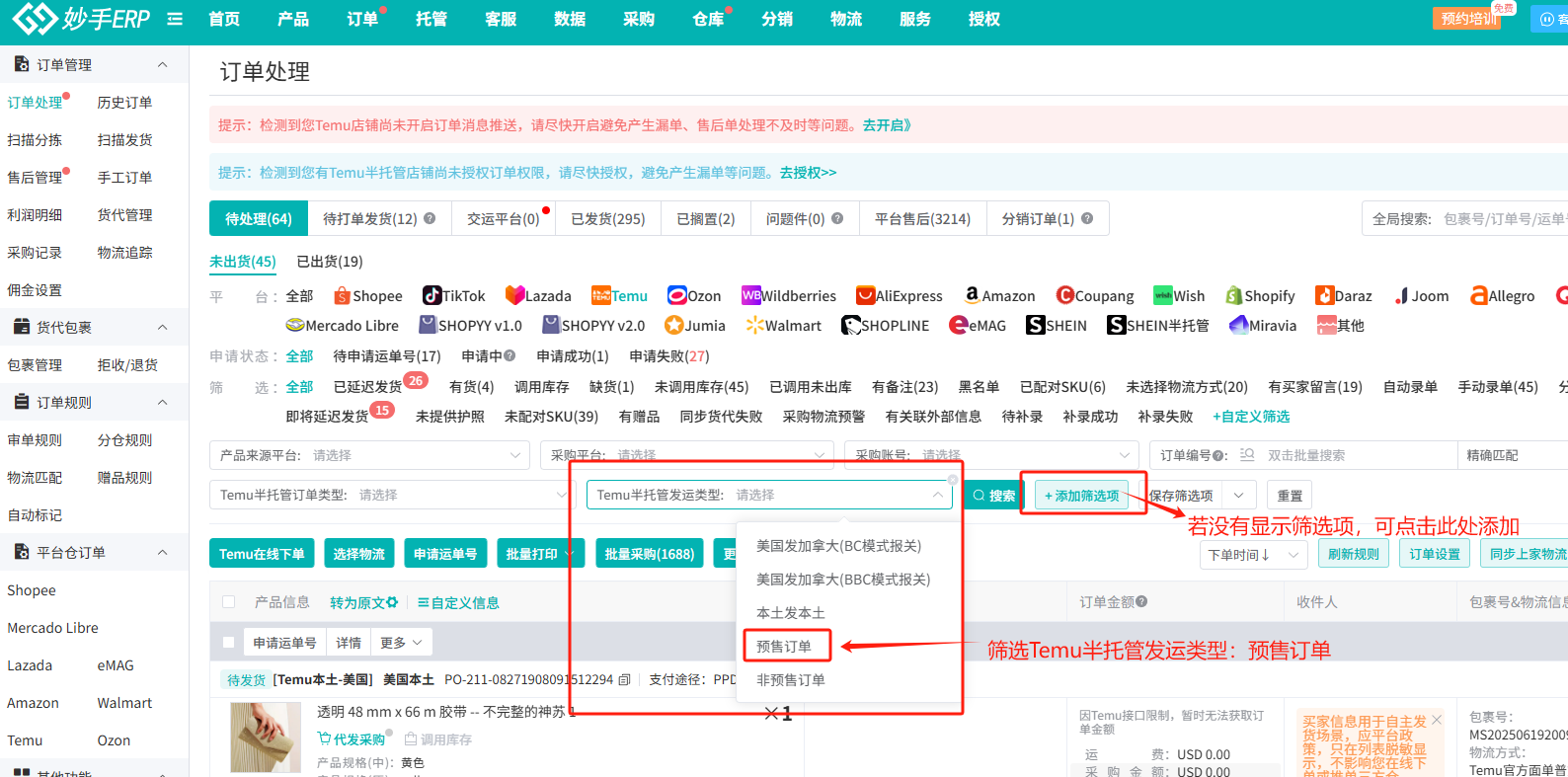Switch to the 已发货(295) tab

coord(607,219)
